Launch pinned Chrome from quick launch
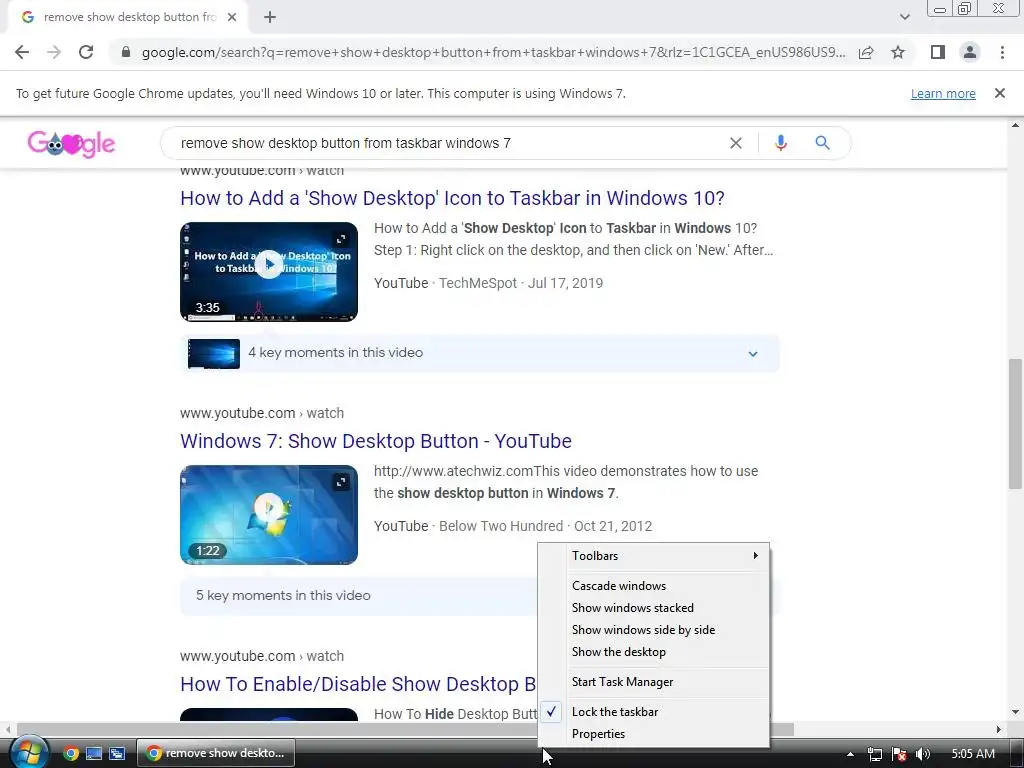Image resolution: width=1024 pixels, height=768 pixels. pyautogui.click(x=71, y=754)
